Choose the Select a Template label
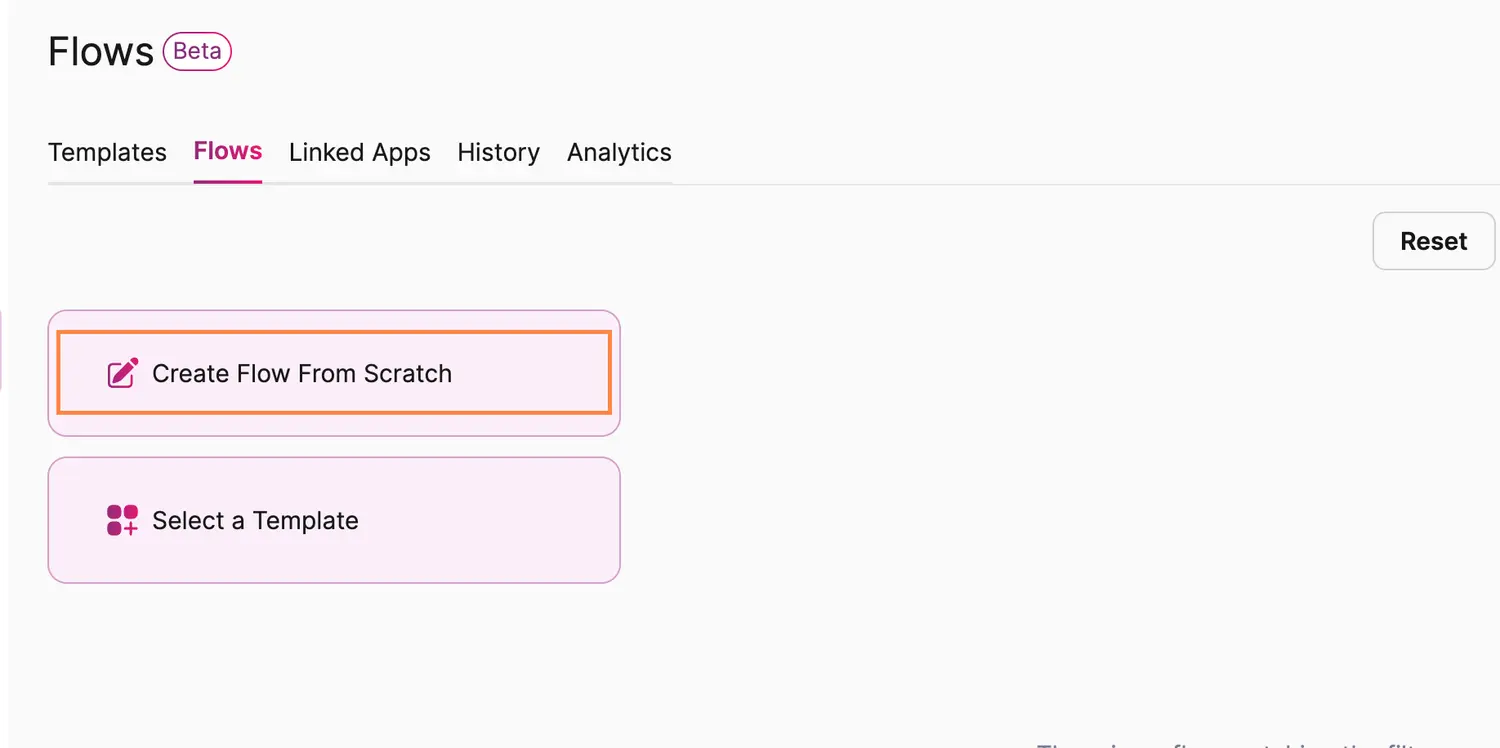1500x748 pixels. pos(255,520)
